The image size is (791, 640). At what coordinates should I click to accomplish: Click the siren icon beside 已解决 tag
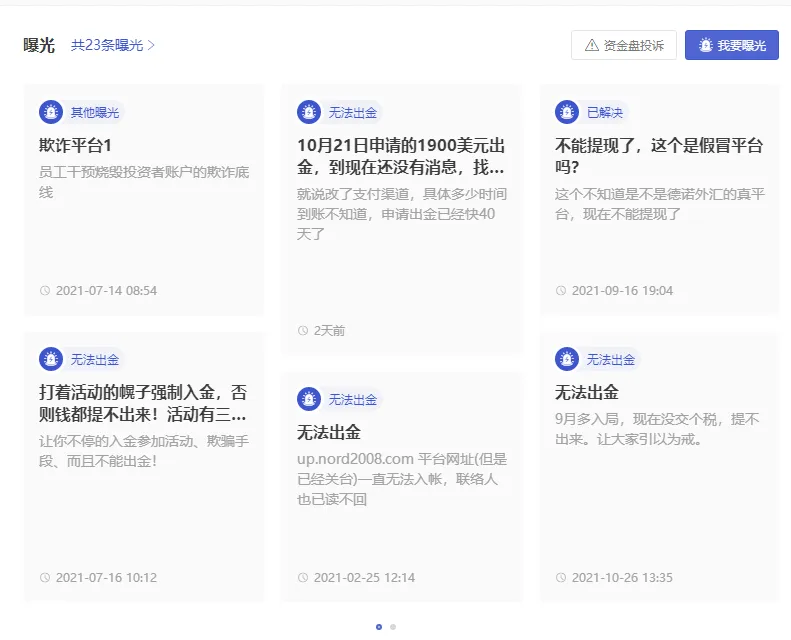(567, 112)
